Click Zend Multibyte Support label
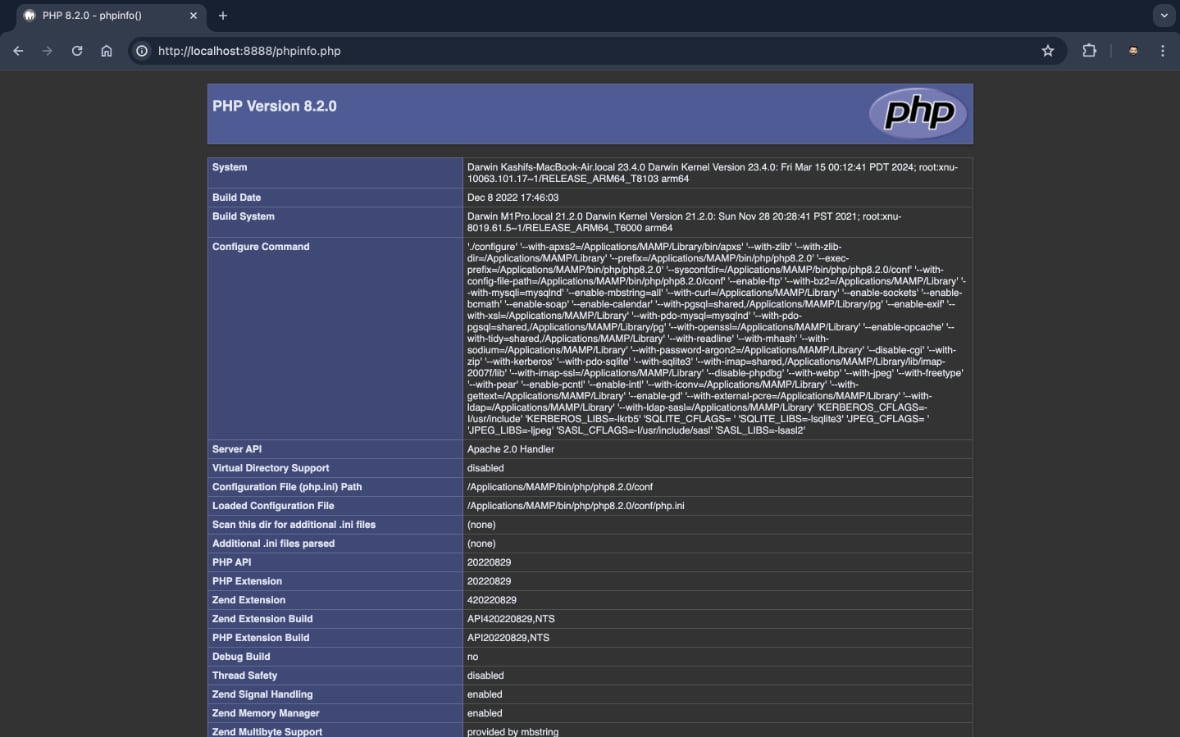Screen dimensions: 1180x737 point(267,731)
